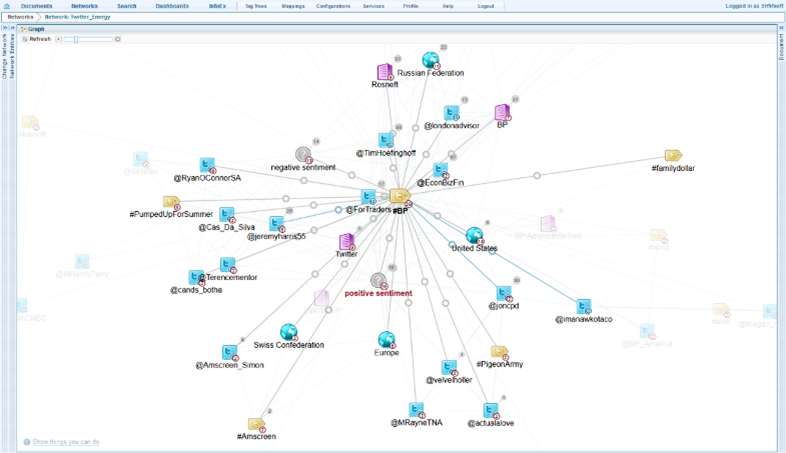786x453 pixels.
Task: Select faded @MHarrisPerry node
Action: 82,262
